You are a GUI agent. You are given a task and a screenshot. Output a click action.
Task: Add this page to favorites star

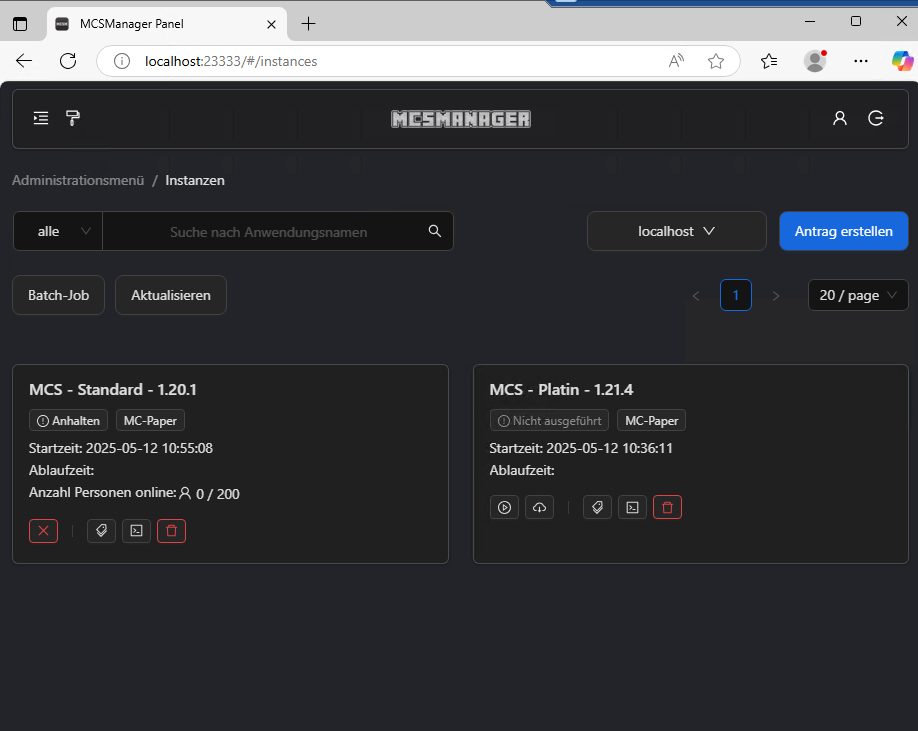(x=715, y=61)
